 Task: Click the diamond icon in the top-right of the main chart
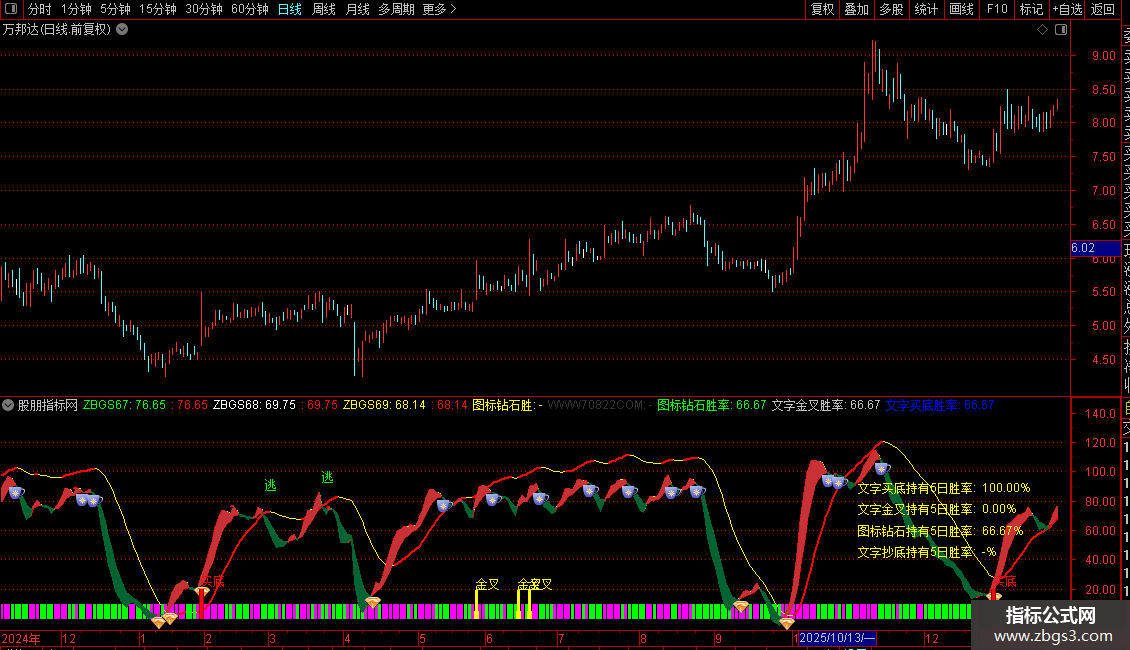coord(1042,30)
